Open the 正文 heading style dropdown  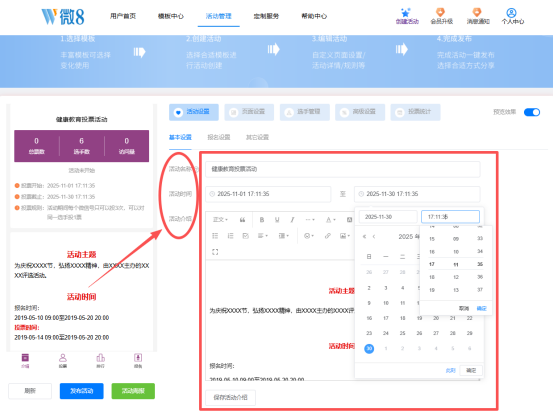tap(220, 220)
